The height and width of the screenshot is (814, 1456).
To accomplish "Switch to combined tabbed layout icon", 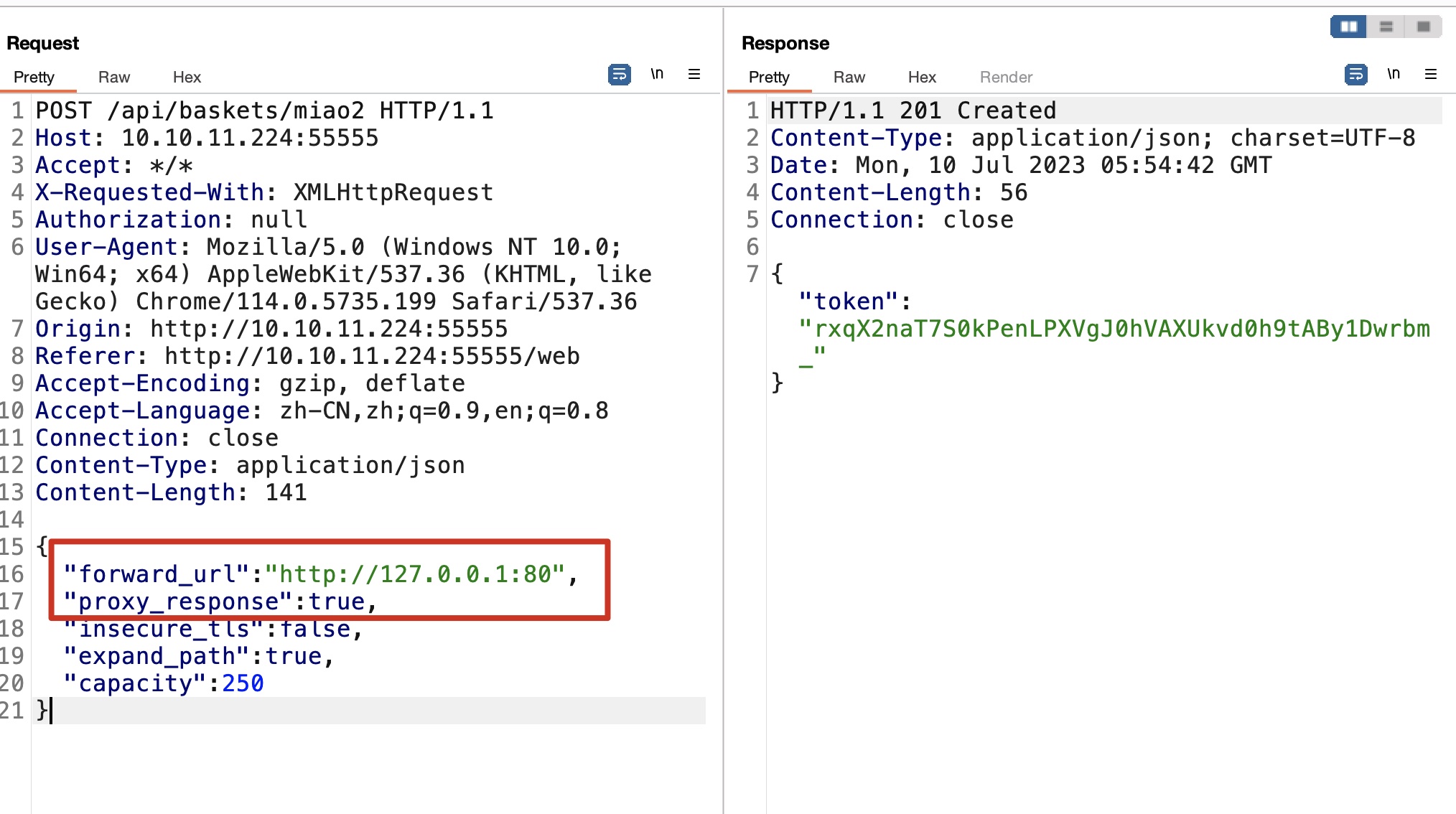I will click(x=1424, y=27).
